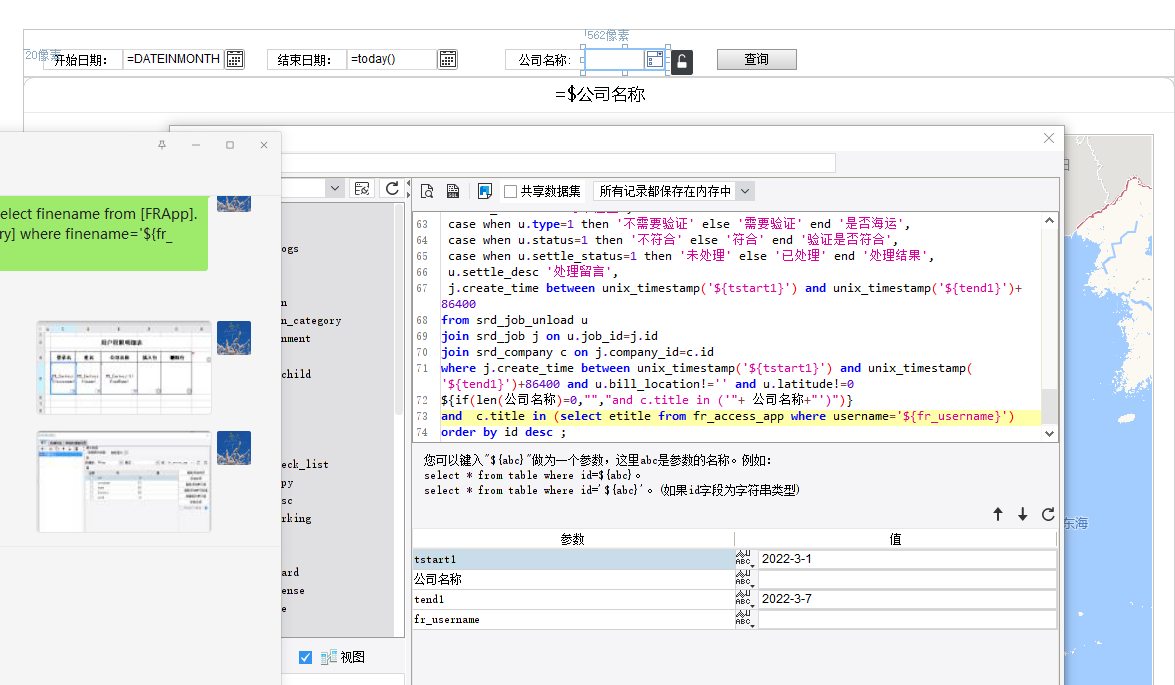Uncheck the 视图 checkbox

[x=306, y=657]
